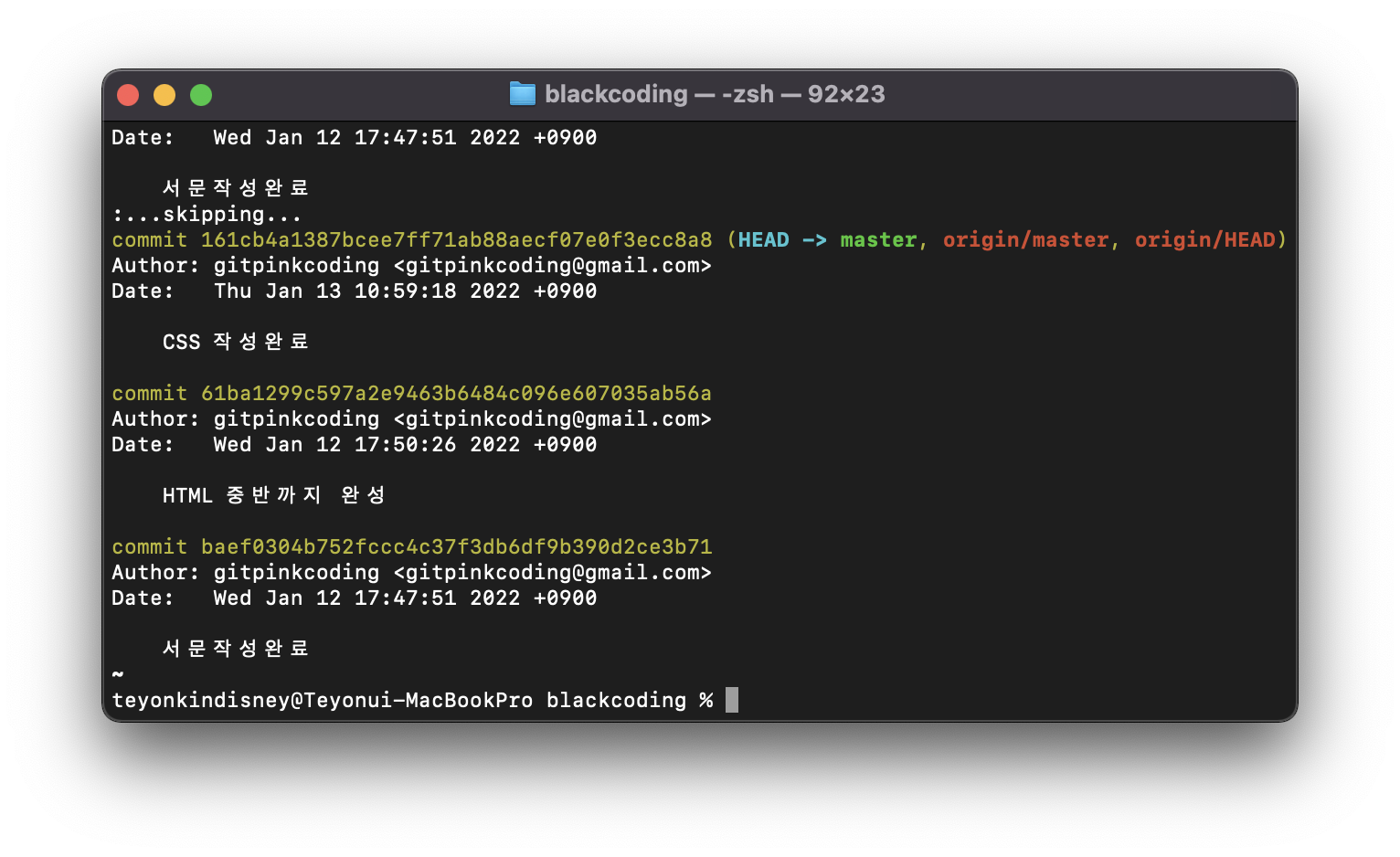Viewport: 1400px width, 857px height.
Task: Close the terminal window with red button
Action: [128, 95]
